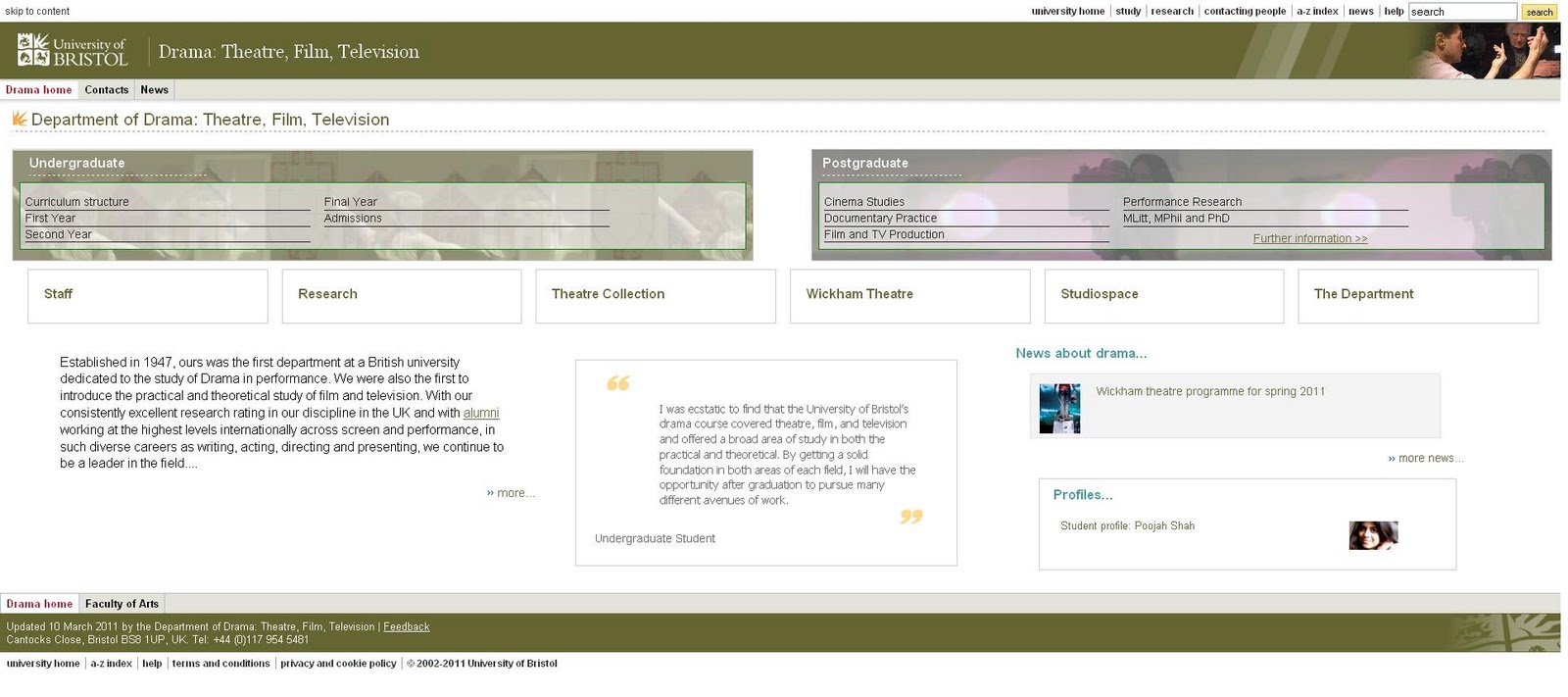
Task: Follow the 'alumni' link in the intro paragraph
Action: point(481,414)
